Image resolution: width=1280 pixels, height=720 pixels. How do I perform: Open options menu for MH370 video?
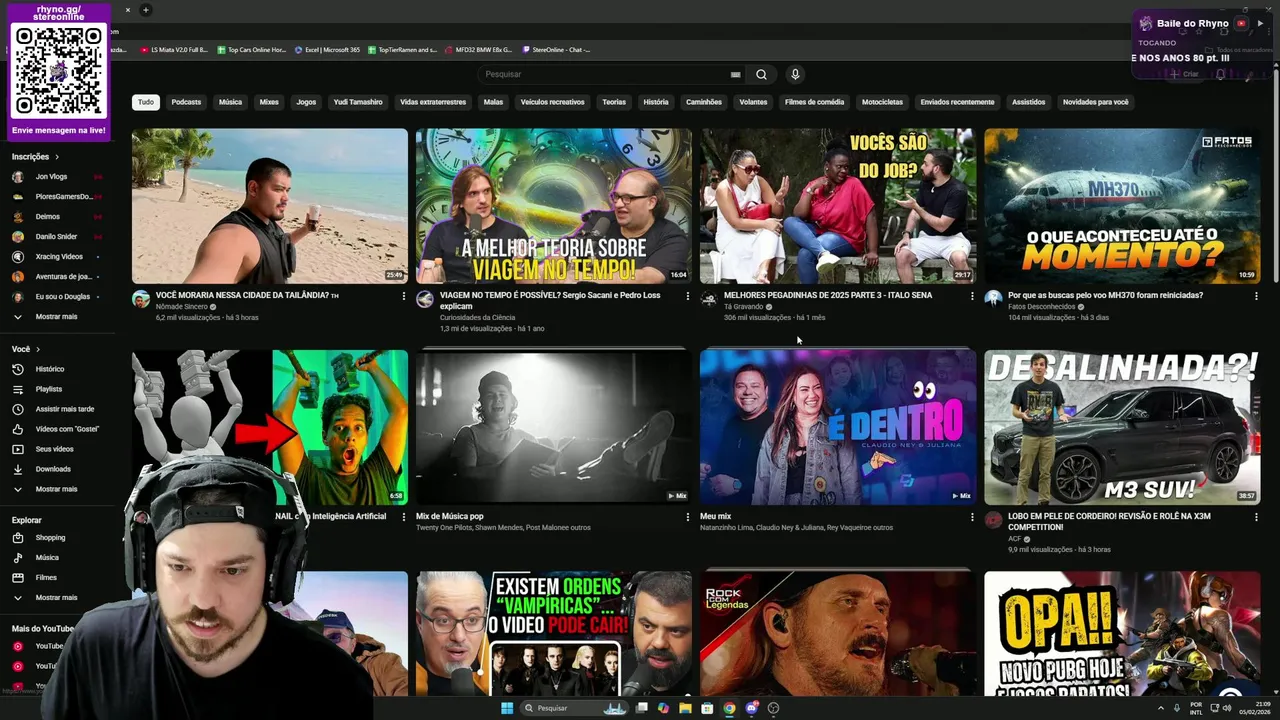(1256, 296)
